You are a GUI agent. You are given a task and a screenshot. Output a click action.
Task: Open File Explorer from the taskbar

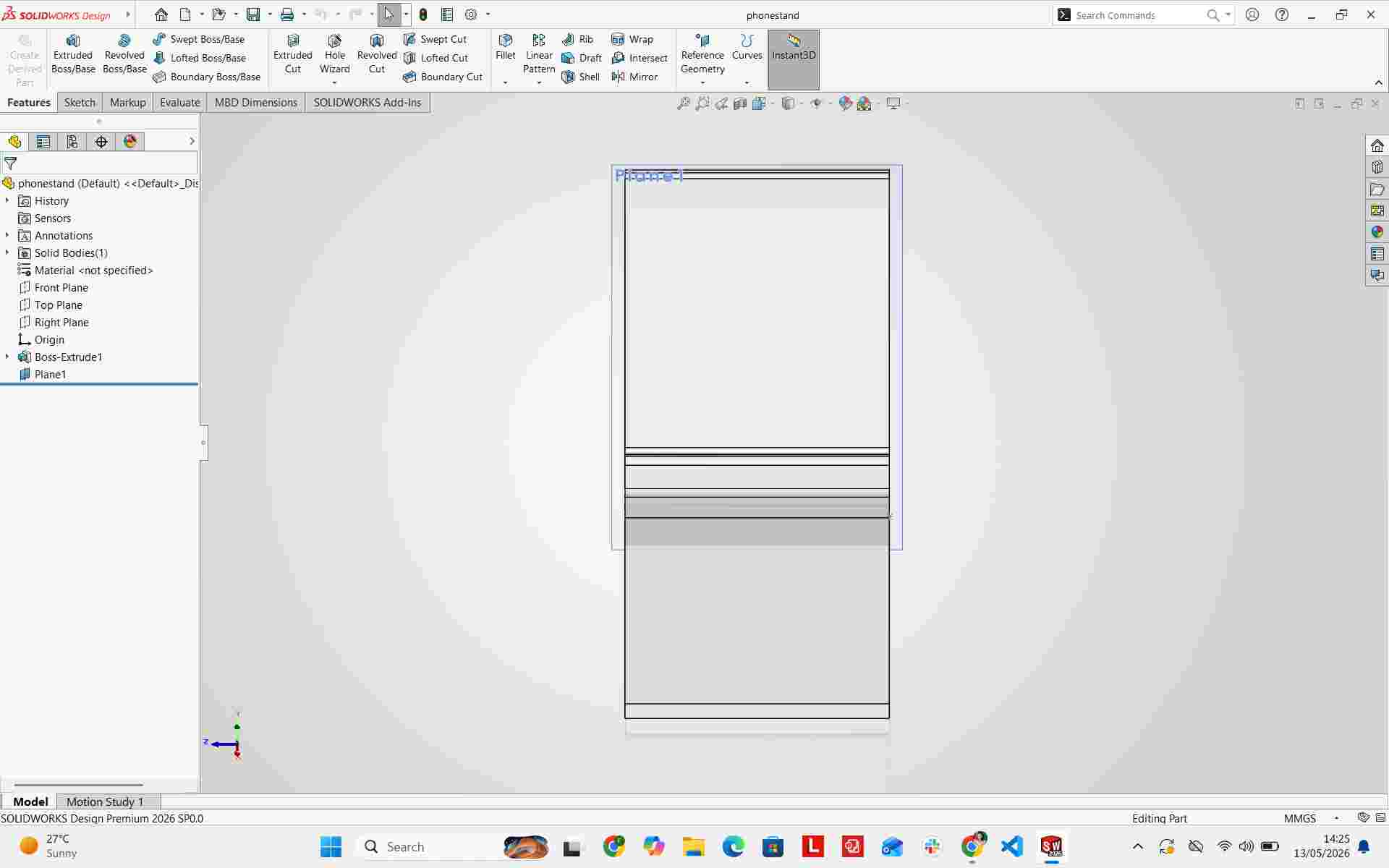pos(694,846)
